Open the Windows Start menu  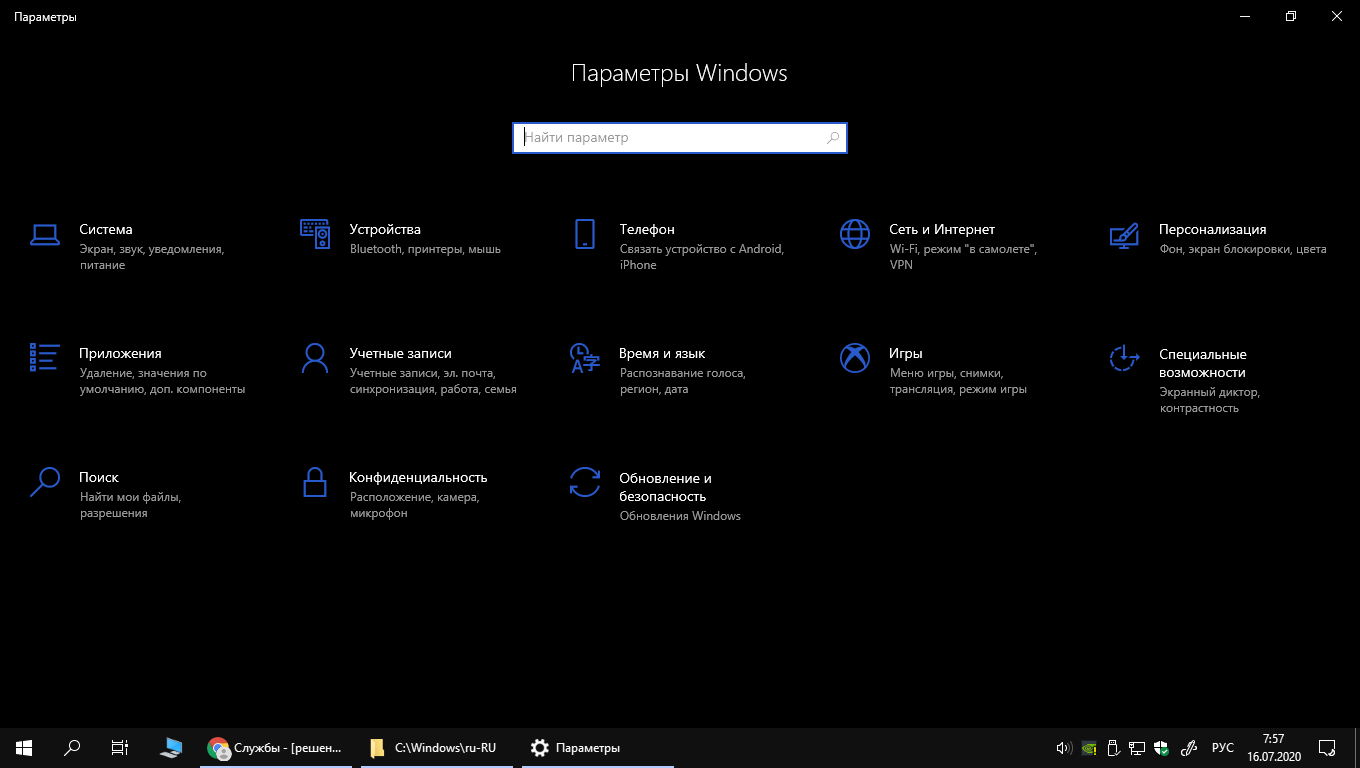tap(24, 747)
